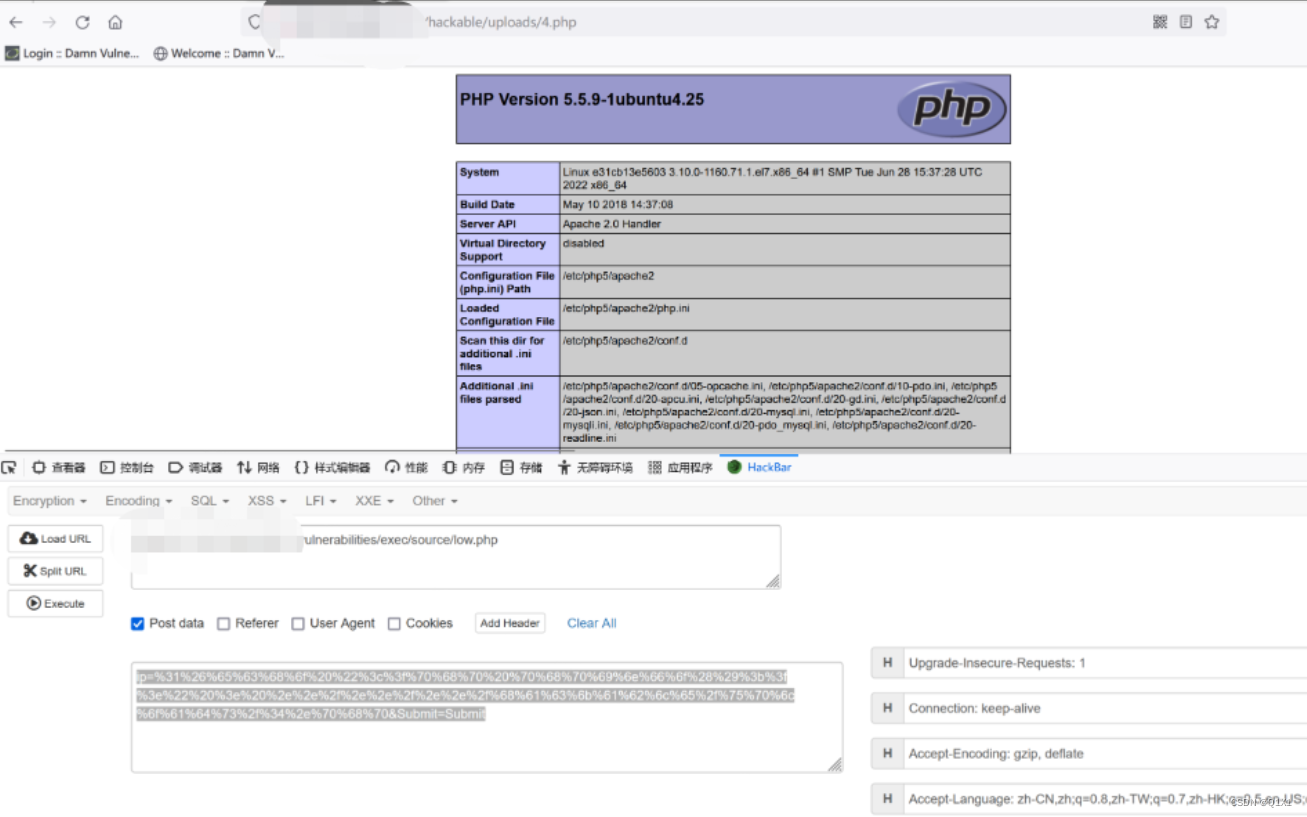Click the Clear All link
Screen dimensions: 1307x817
pyautogui.click(x=592, y=623)
